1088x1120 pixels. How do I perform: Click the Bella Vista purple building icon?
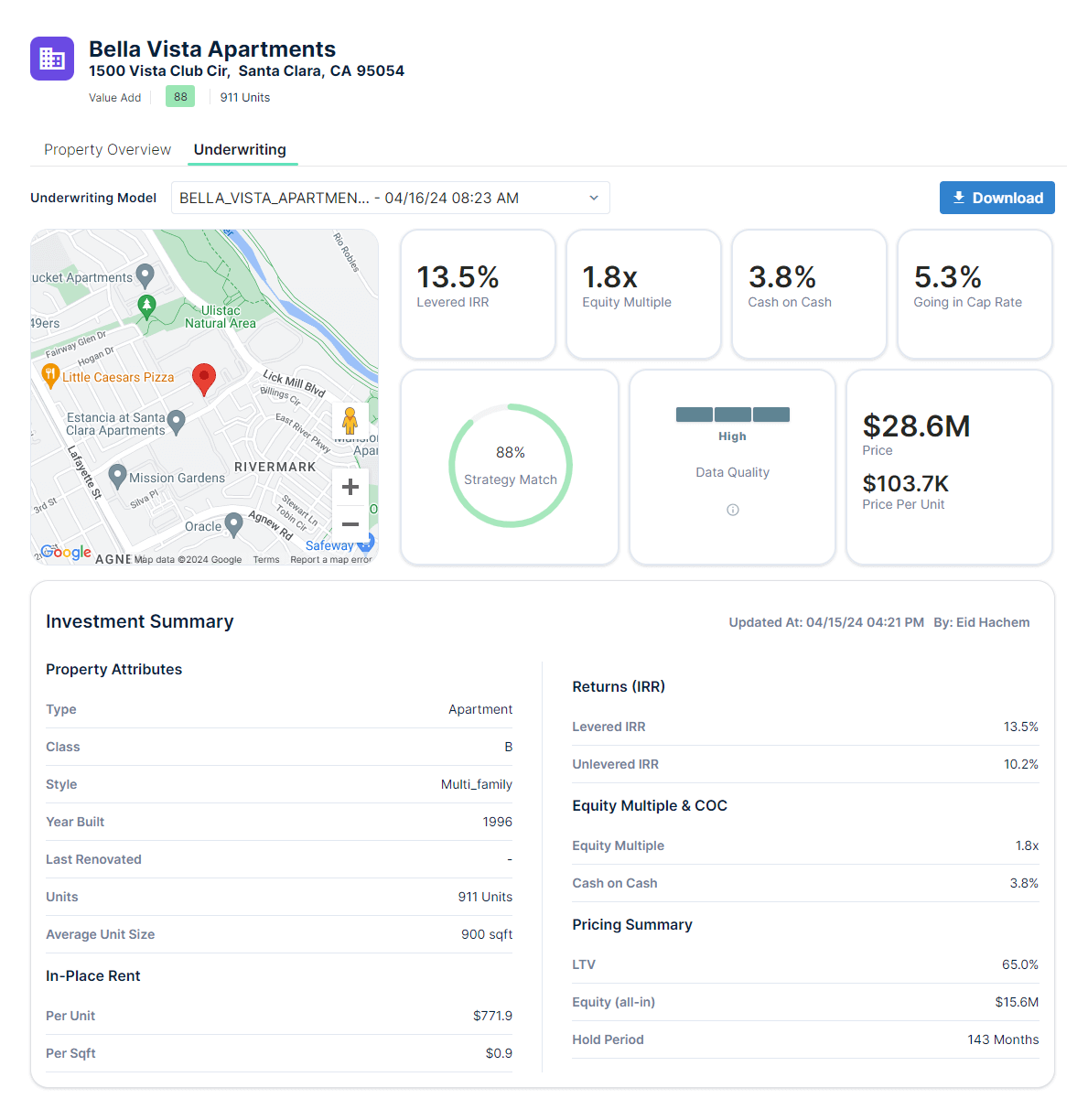click(x=51, y=58)
